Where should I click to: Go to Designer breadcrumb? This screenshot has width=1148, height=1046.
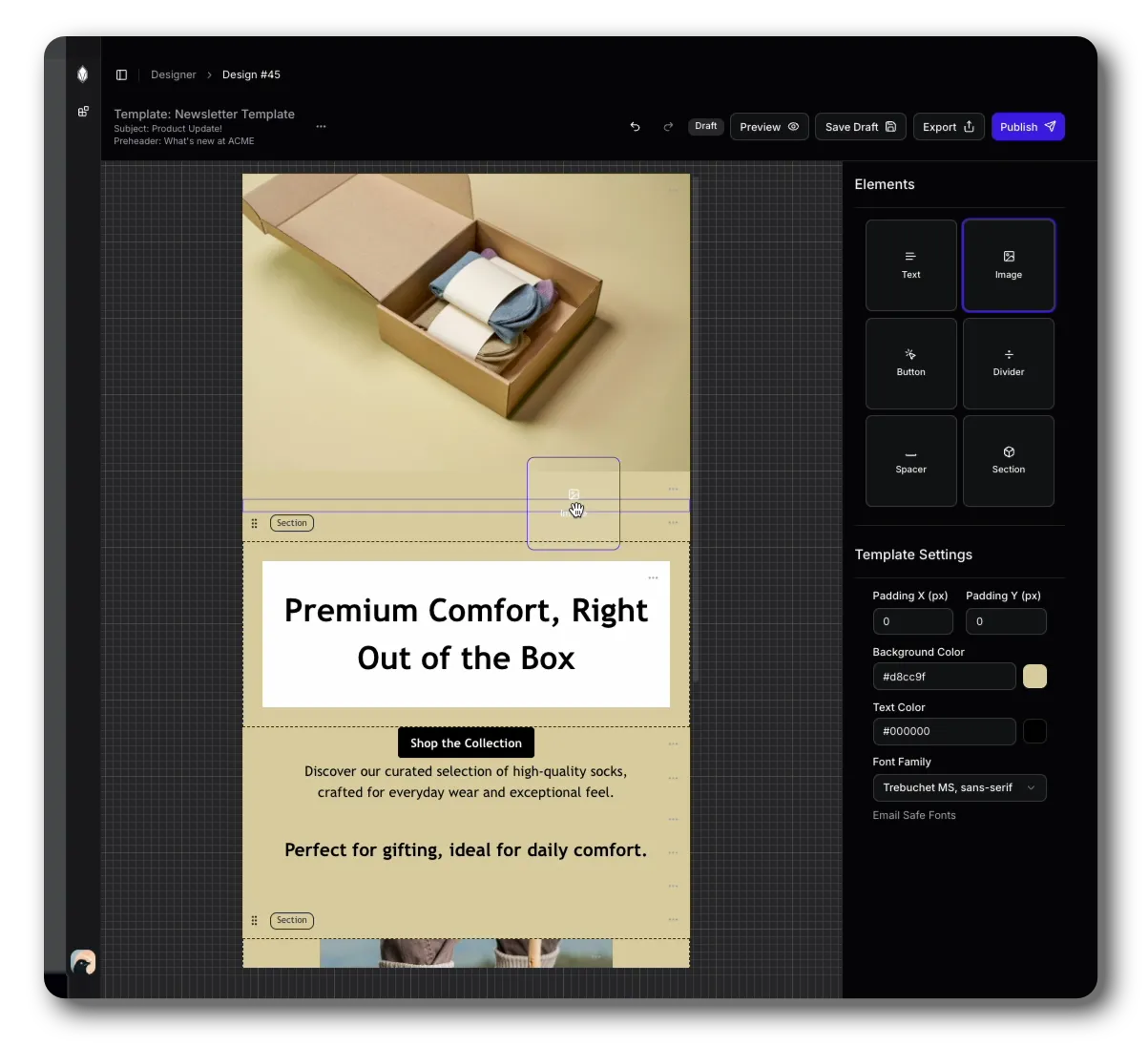point(173,74)
